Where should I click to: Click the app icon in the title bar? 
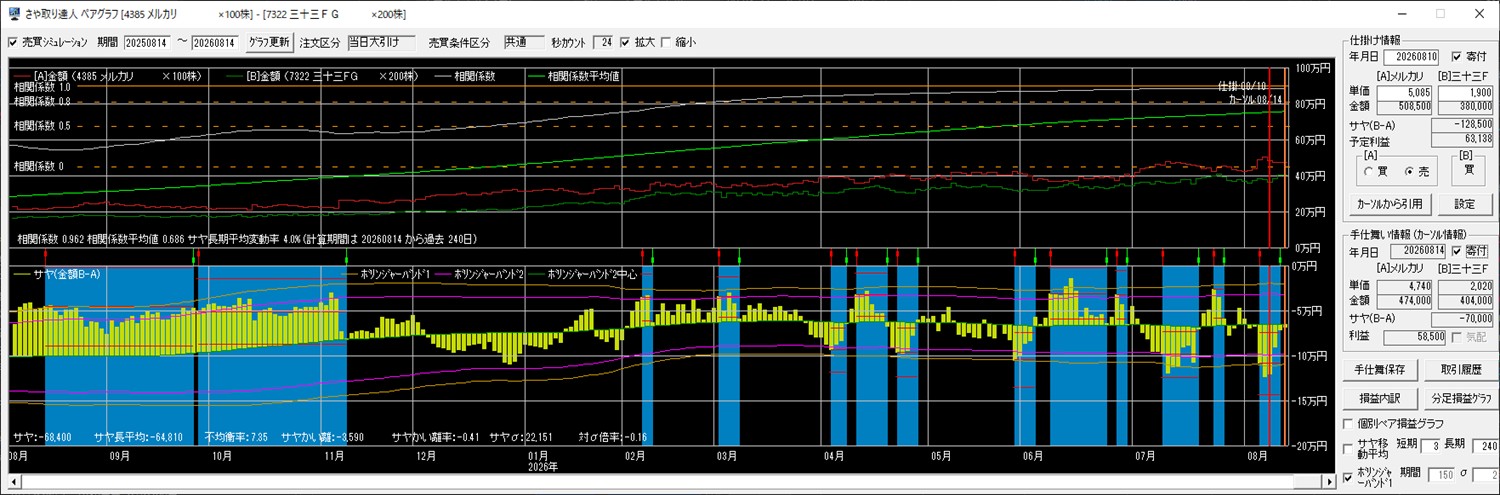12,14
